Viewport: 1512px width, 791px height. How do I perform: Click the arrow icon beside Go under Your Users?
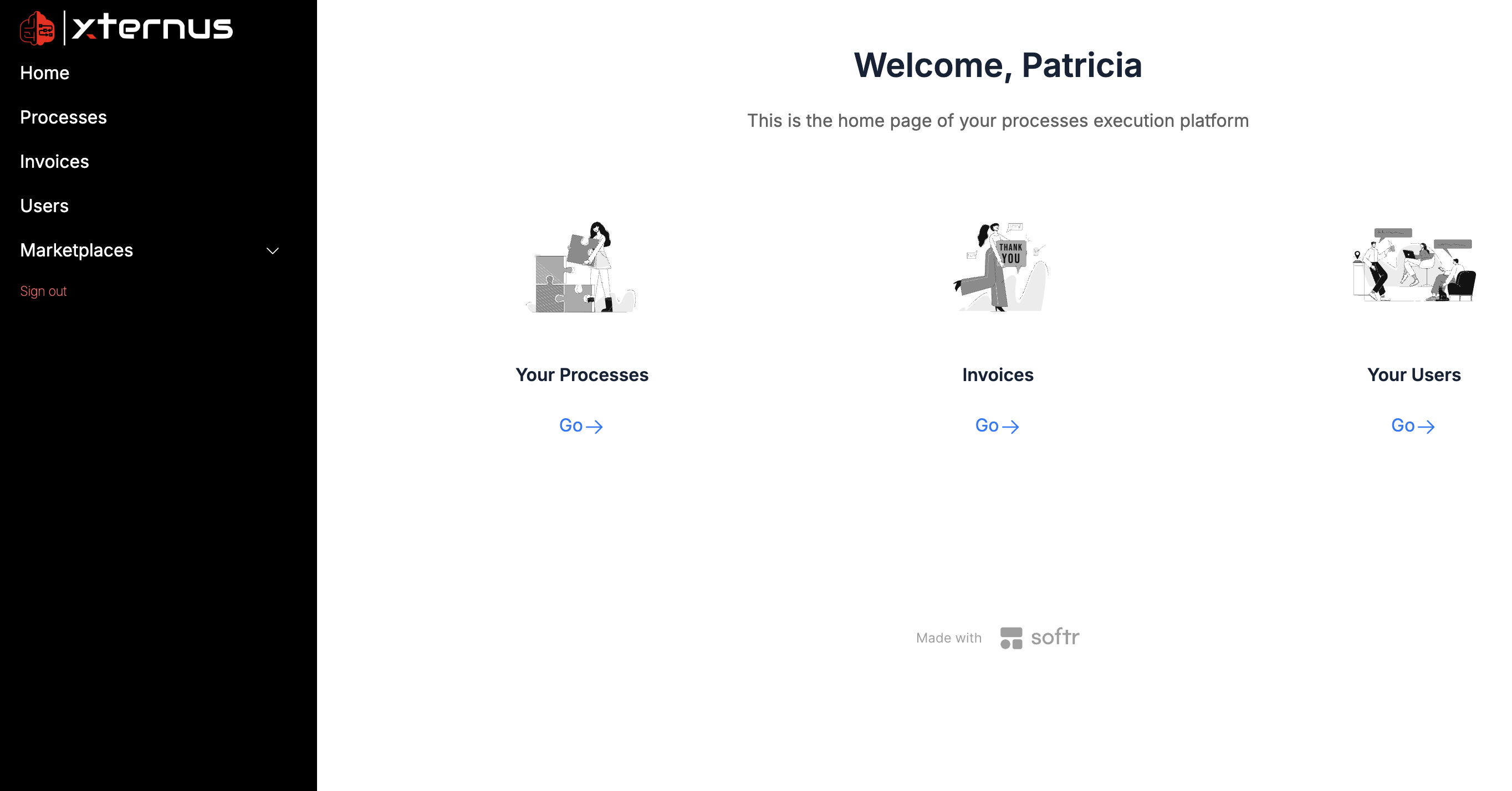click(x=1426, y=427)
